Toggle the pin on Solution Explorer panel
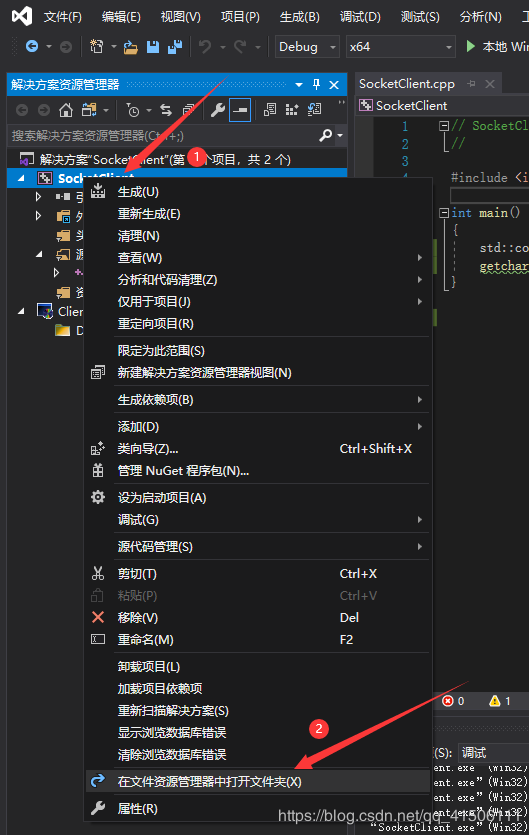 click(316, 84)
